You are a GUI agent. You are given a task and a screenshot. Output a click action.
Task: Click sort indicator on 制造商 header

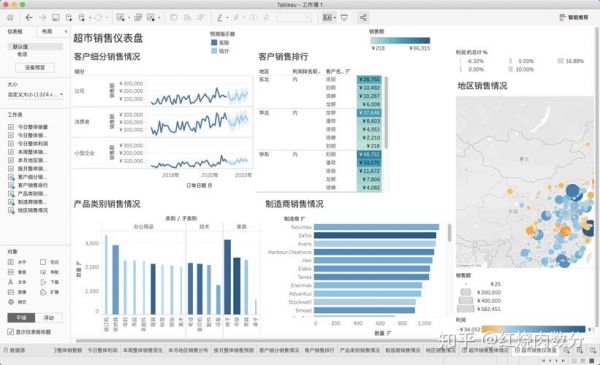click(x=303, y=219)
